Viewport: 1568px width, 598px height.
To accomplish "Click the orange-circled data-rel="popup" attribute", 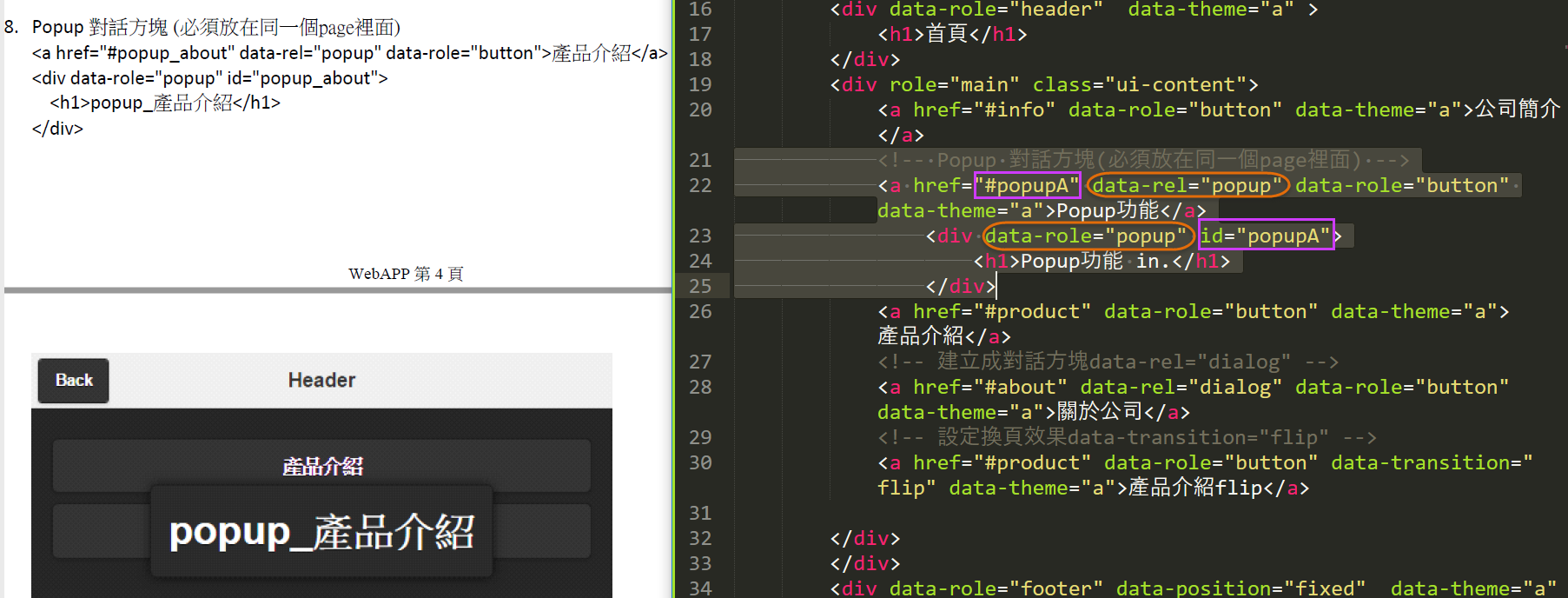I will pyautogui.click(x=1188, y=186).
